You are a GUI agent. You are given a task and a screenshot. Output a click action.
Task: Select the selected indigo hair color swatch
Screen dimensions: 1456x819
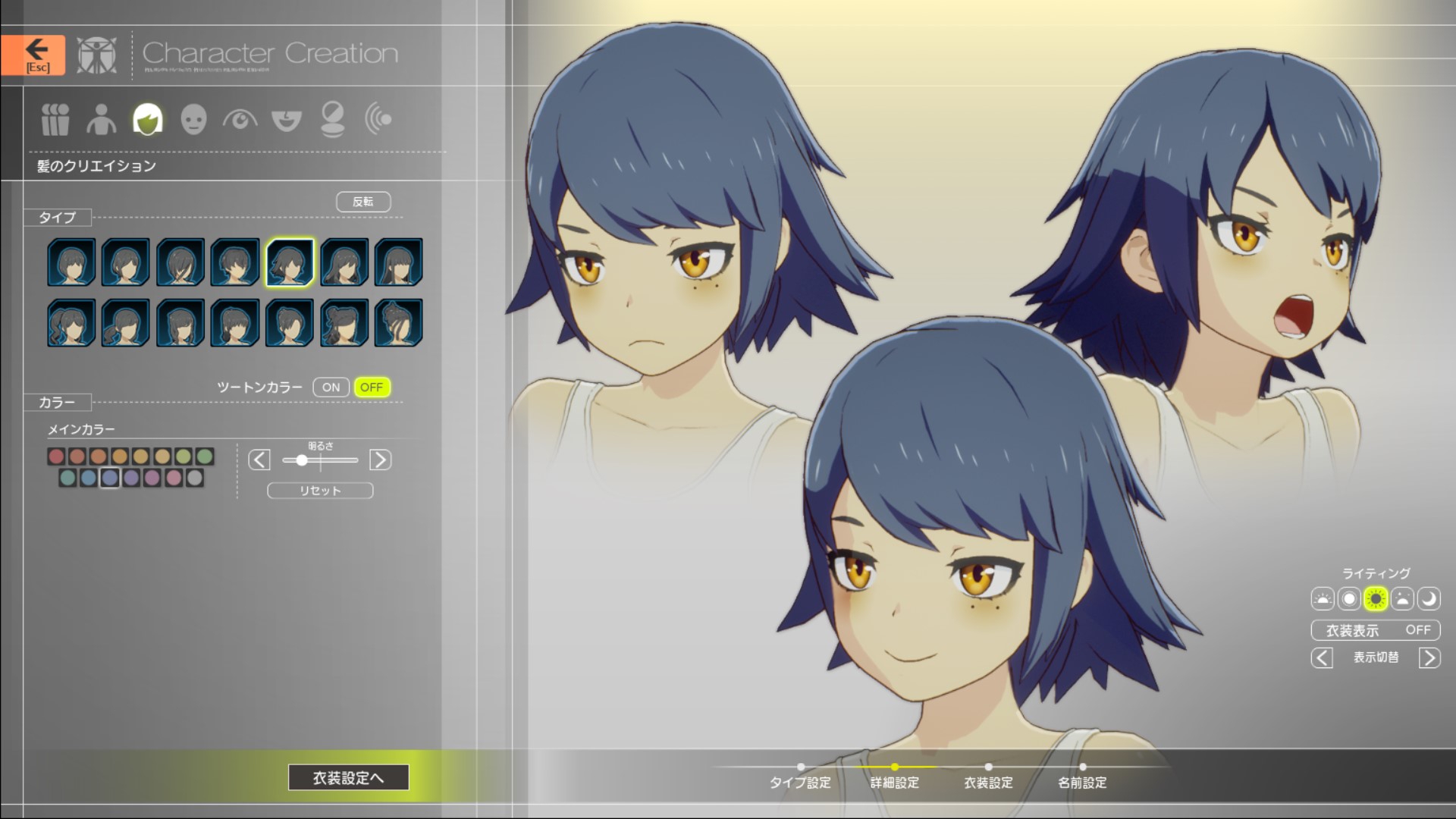coord(110,478)
